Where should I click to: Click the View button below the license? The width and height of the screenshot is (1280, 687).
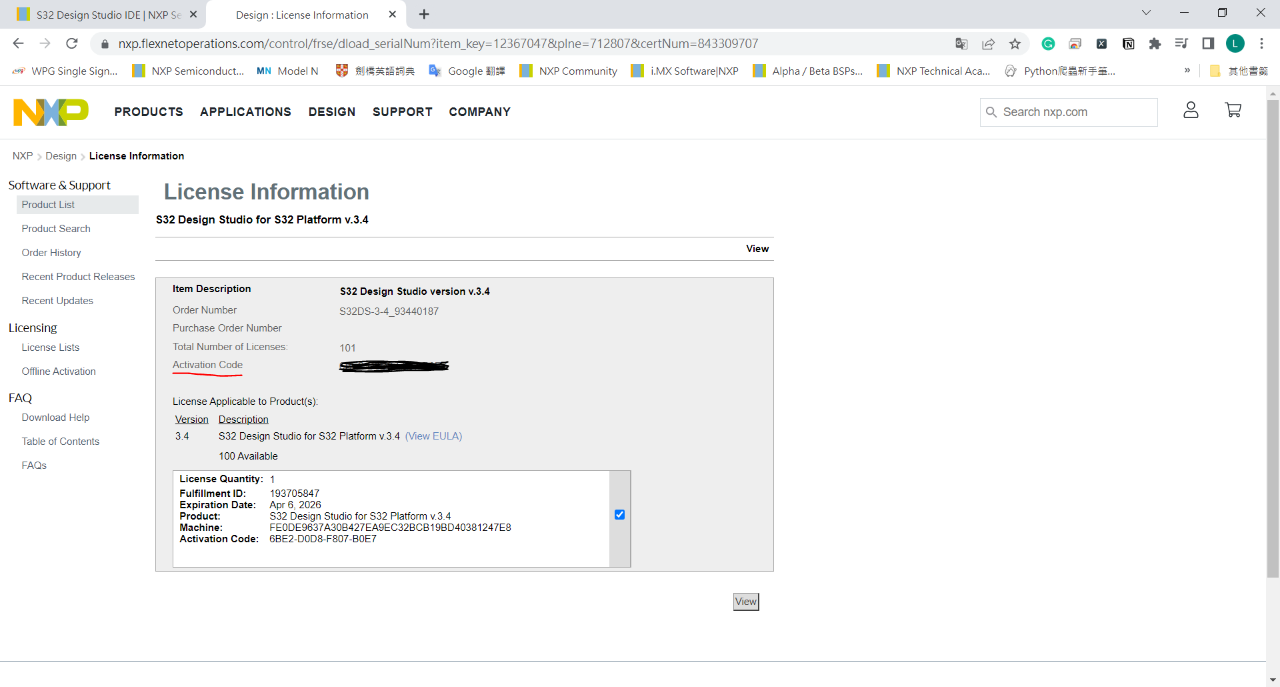click(746, 602)
